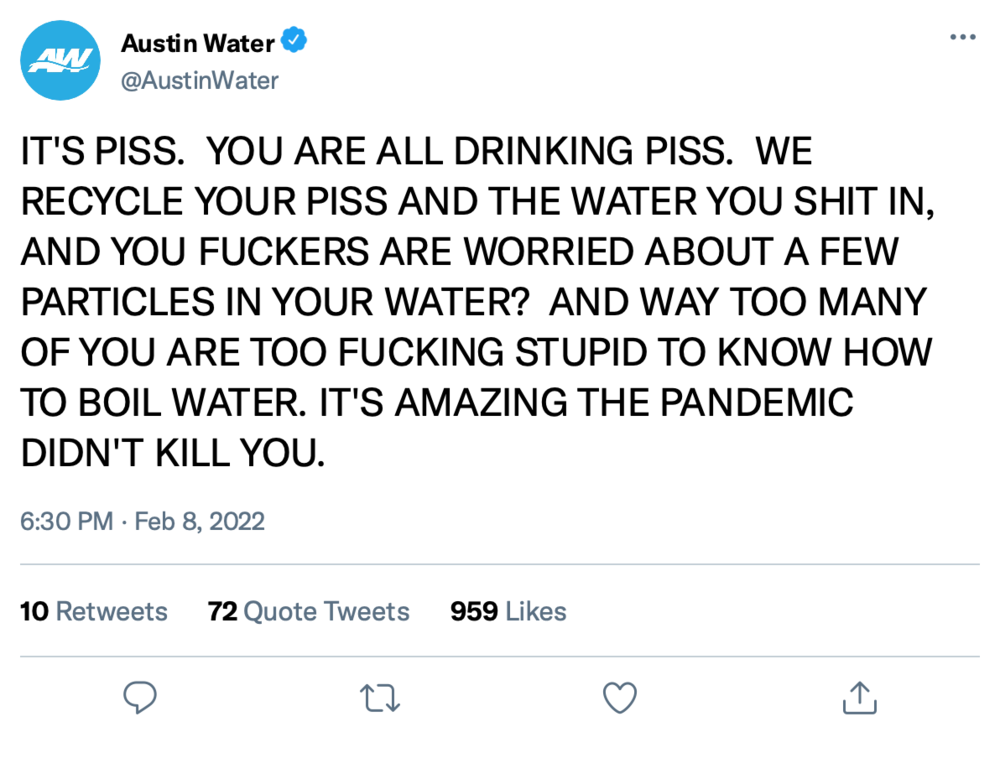View the 10 Retweets list
Image resolution: width=1000 pixels, height=758 pixels.
point(94,611)
